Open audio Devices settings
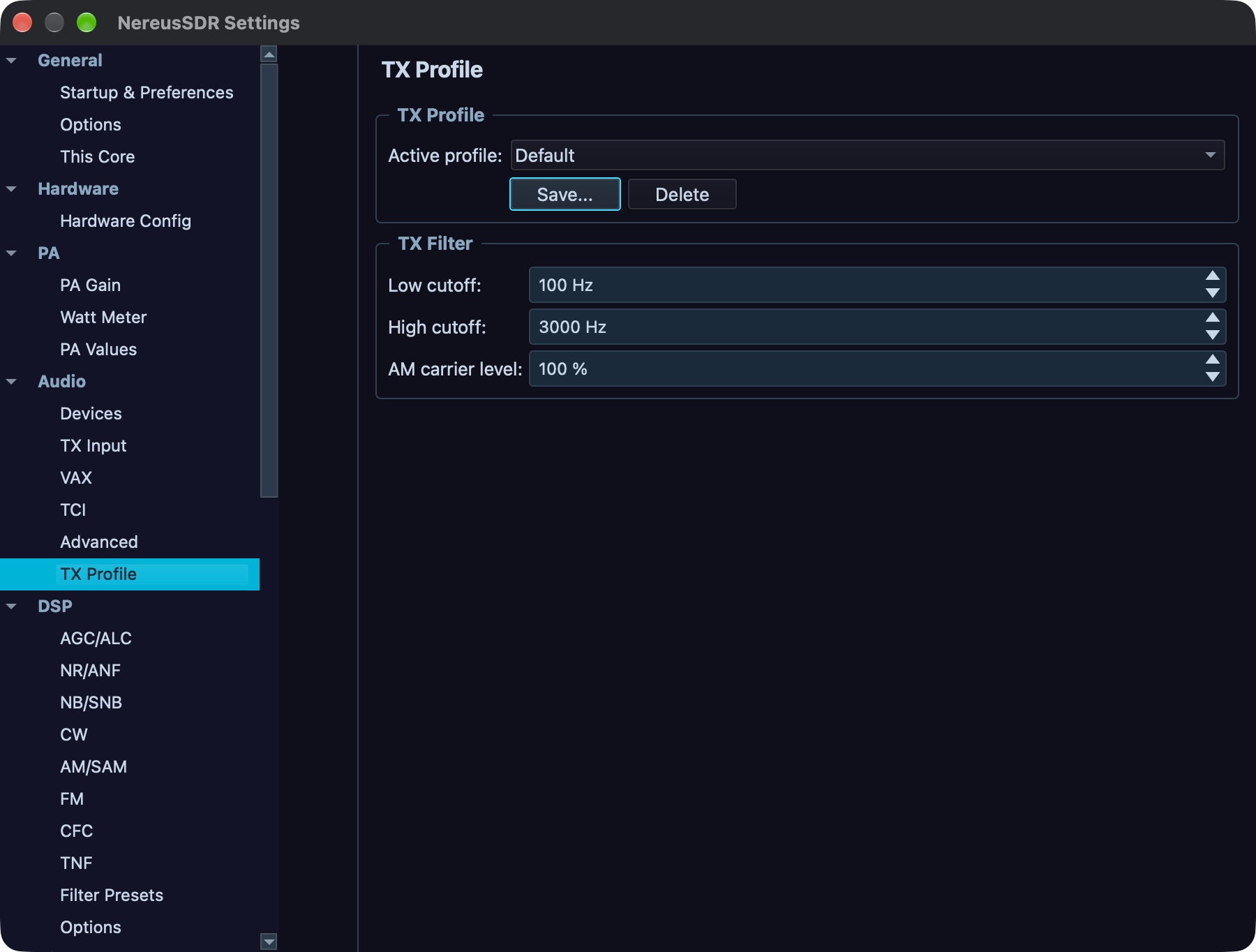 pos(91,414)
